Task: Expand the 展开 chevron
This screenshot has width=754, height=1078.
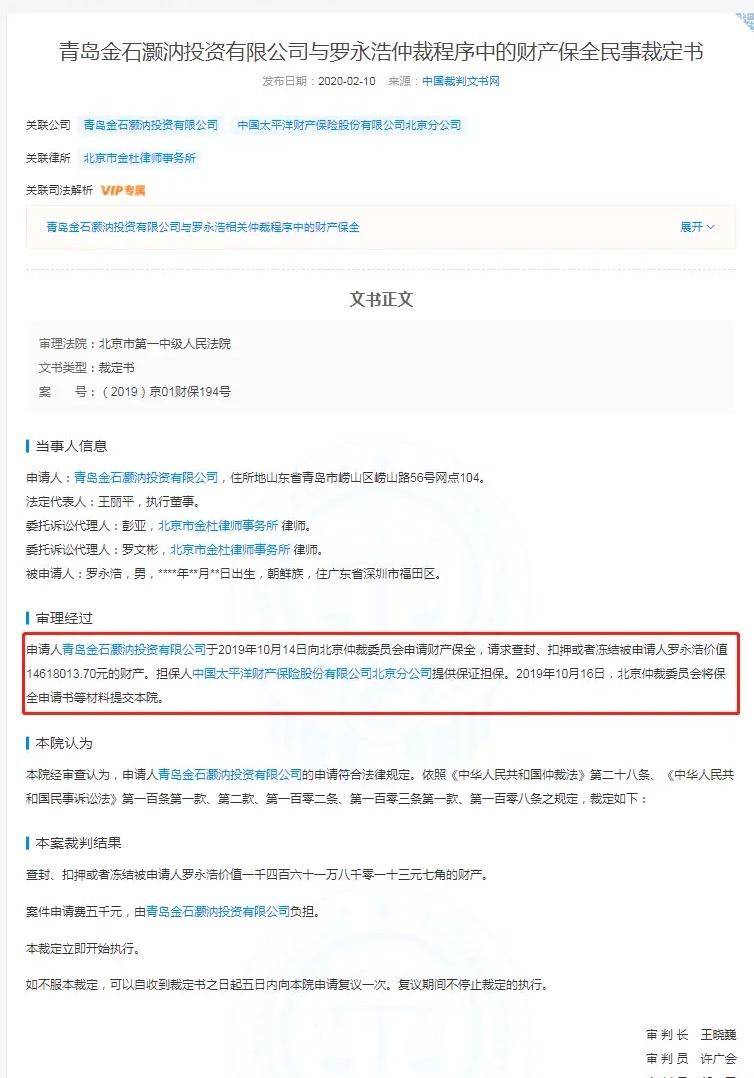Action: coord(697,227)
